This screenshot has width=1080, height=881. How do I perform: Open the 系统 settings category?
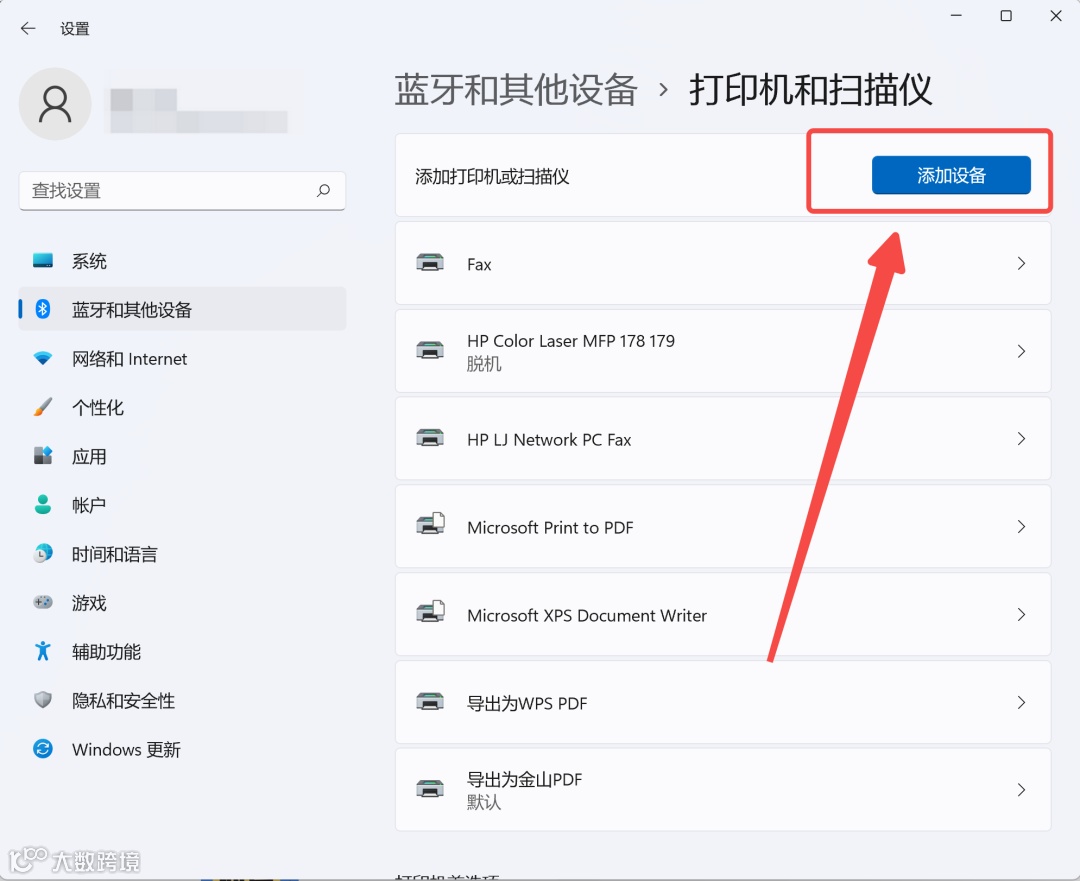point(182,261)
